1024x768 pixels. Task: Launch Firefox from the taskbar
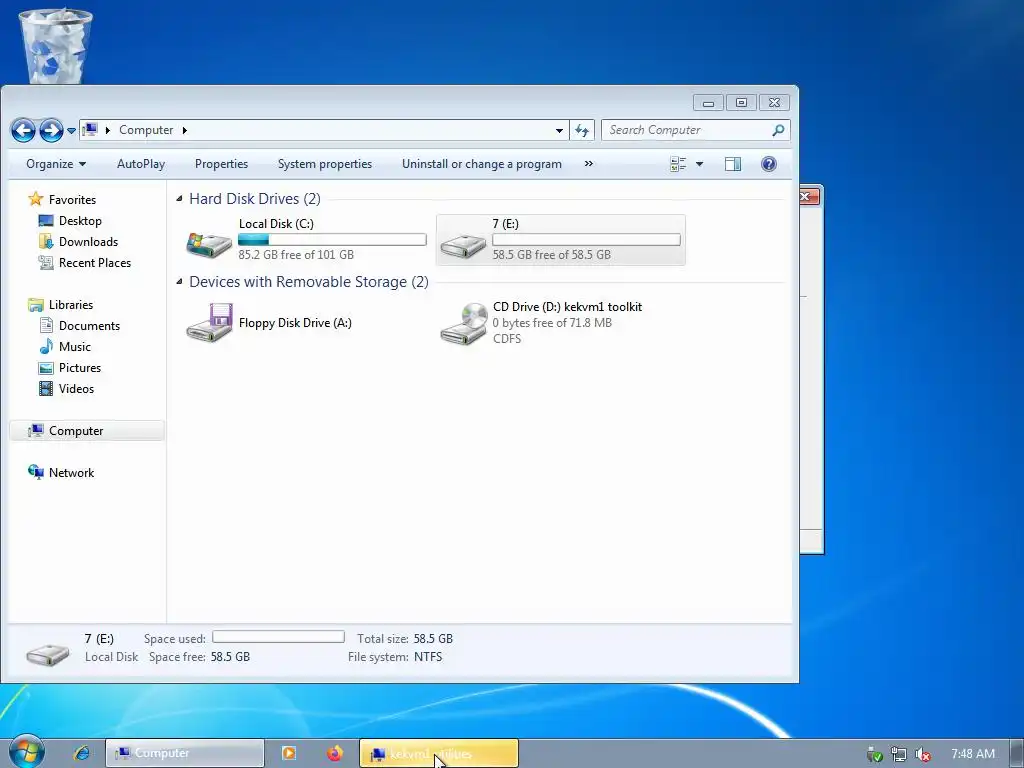(334, 753)
